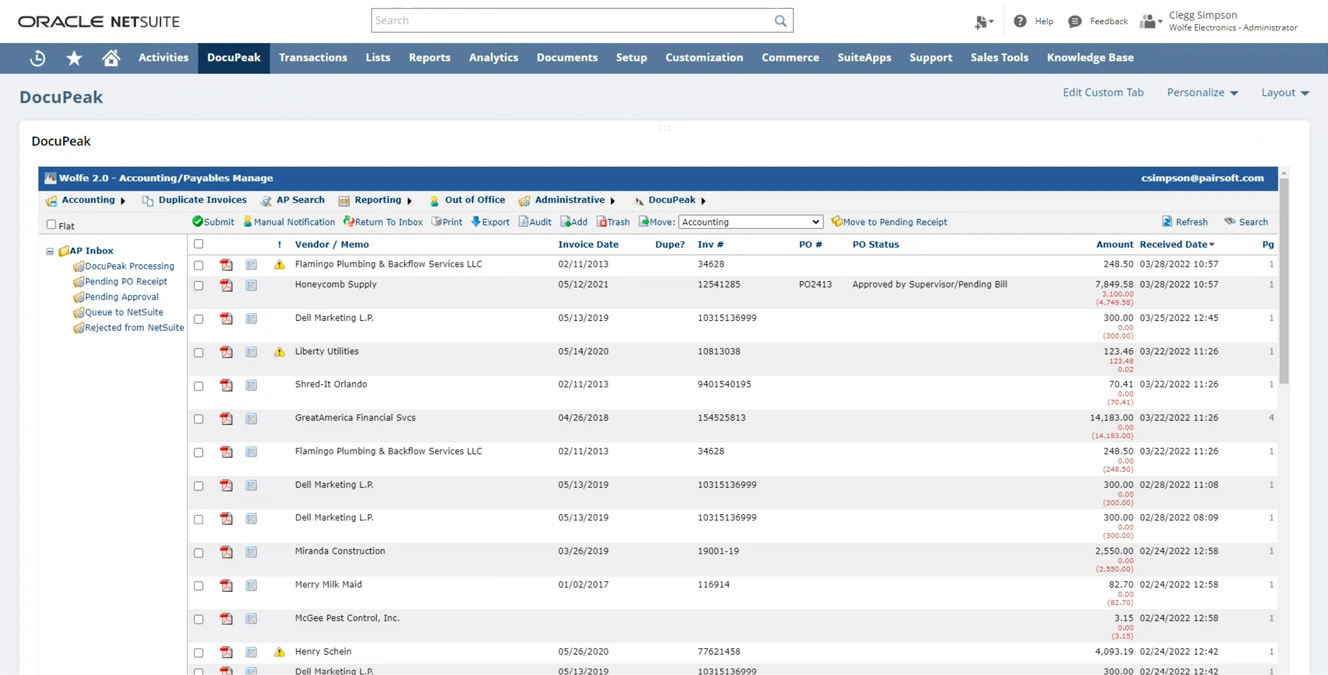Open the Move Accounting dropdown
1328x675 pixels.
coord(750,222)
